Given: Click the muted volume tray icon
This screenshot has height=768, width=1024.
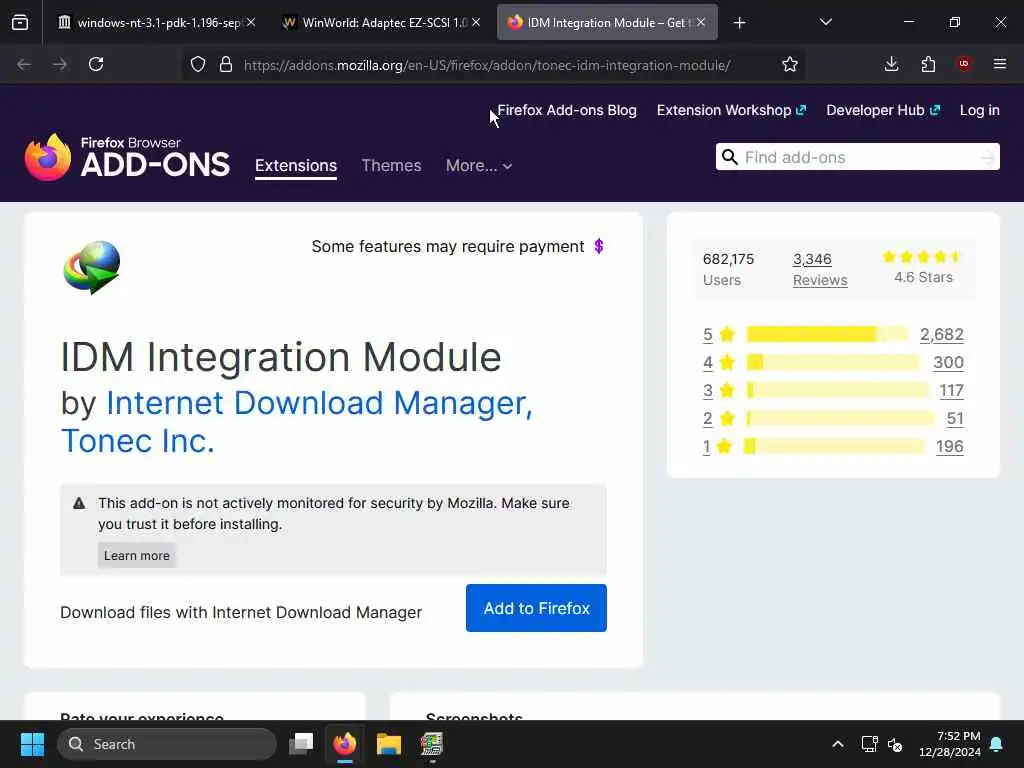Looking at the screenshot, I should (895, 744).
